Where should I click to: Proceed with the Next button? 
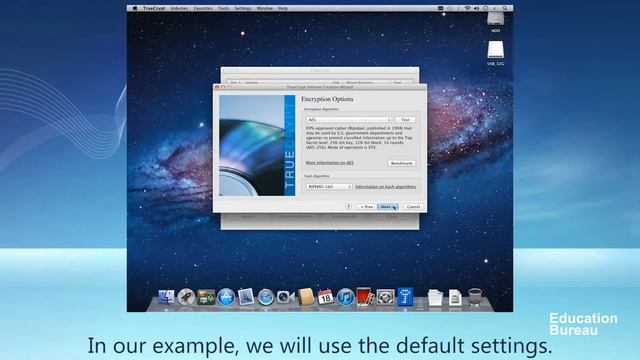(x=388, y=207)
